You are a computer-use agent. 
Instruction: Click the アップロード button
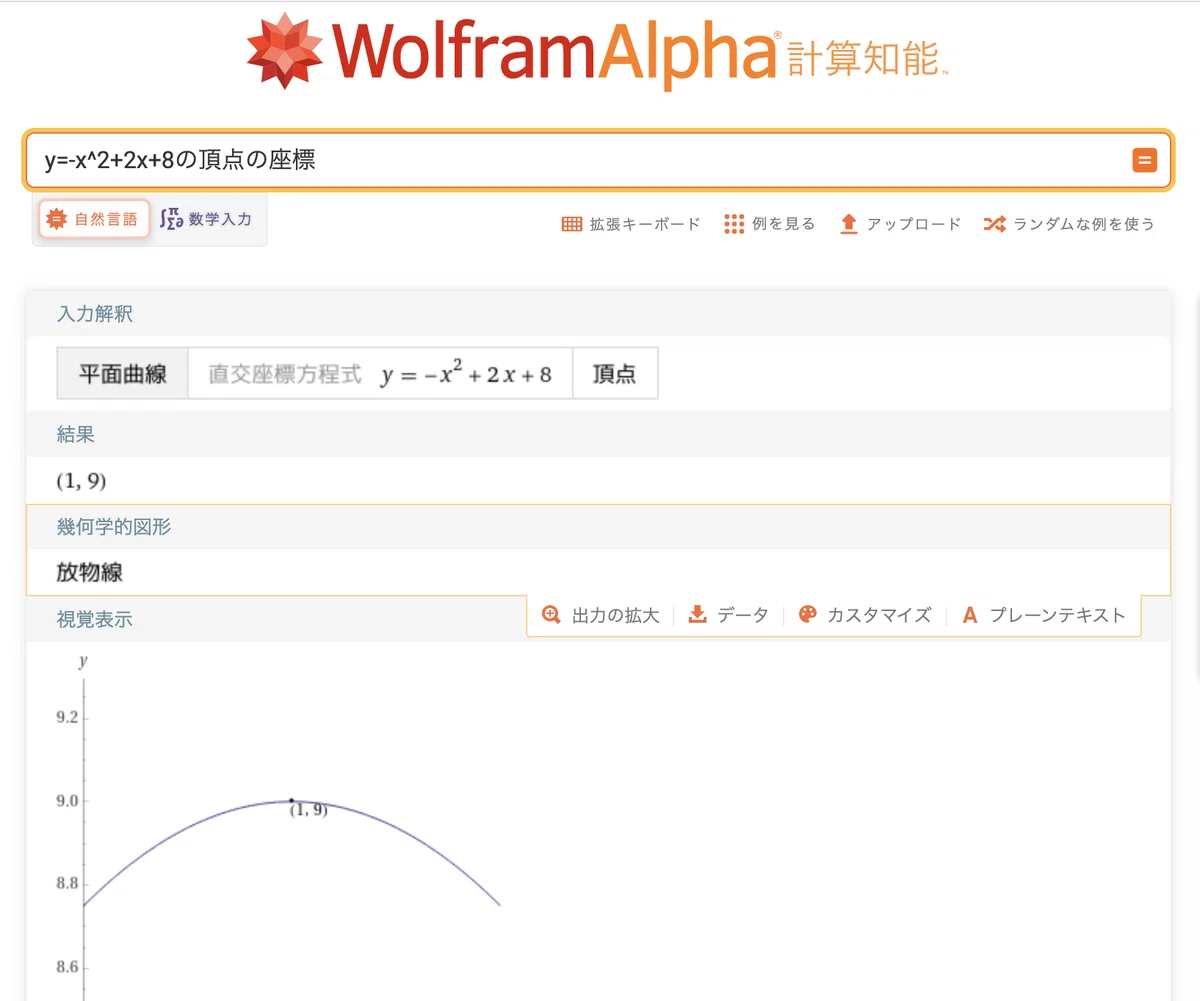pyautogui.click(x=900, y=224)
